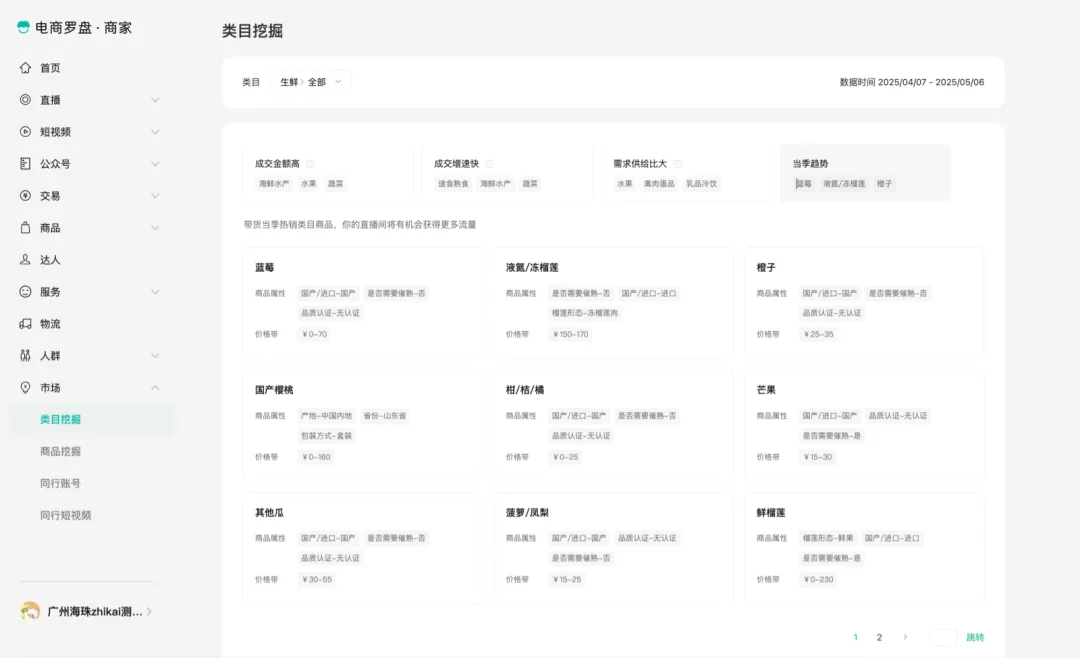Image resolution: width=1080 pixels, height=658 pixels.
Task: Go to page 2
Action: [x=879, y=637]
